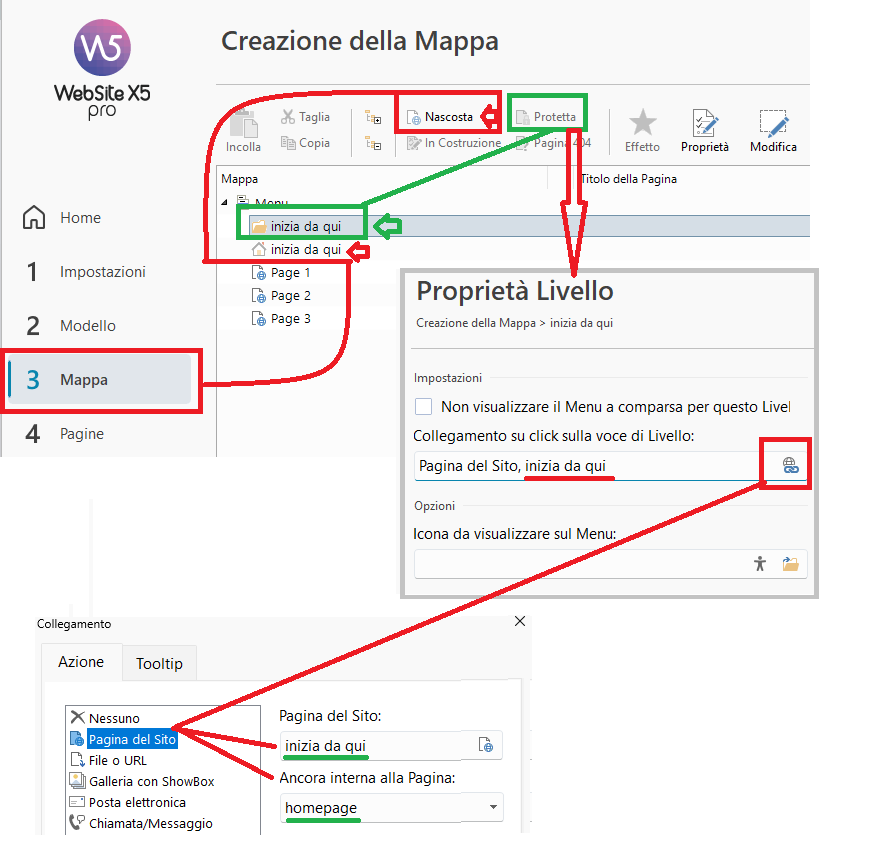The height and width of the screenshot is (845, 874).
Task: Switch to the Tooltip tab
Action: (159, 663)
